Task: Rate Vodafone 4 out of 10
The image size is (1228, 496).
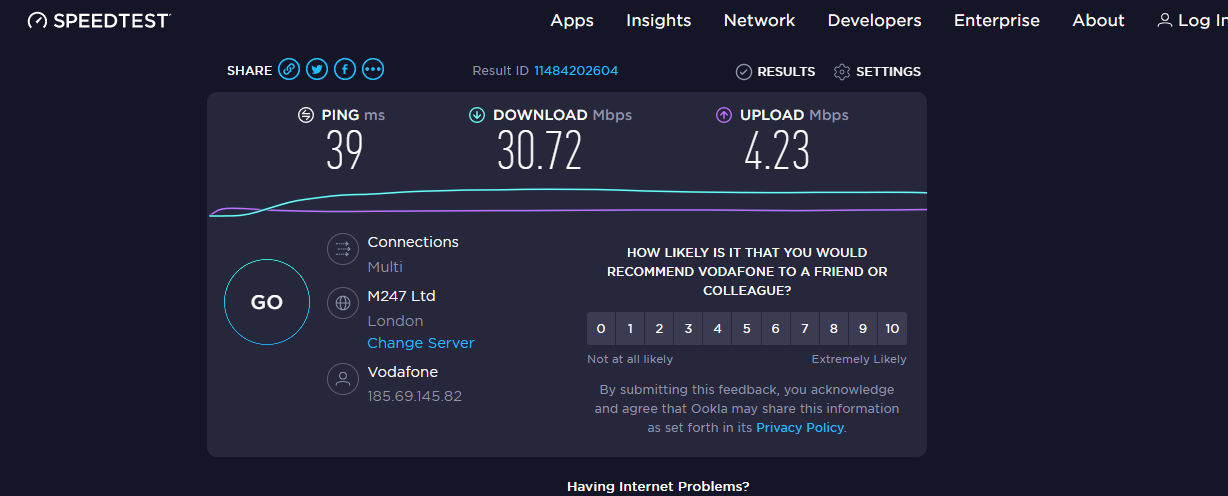Action: pos(717,328)
